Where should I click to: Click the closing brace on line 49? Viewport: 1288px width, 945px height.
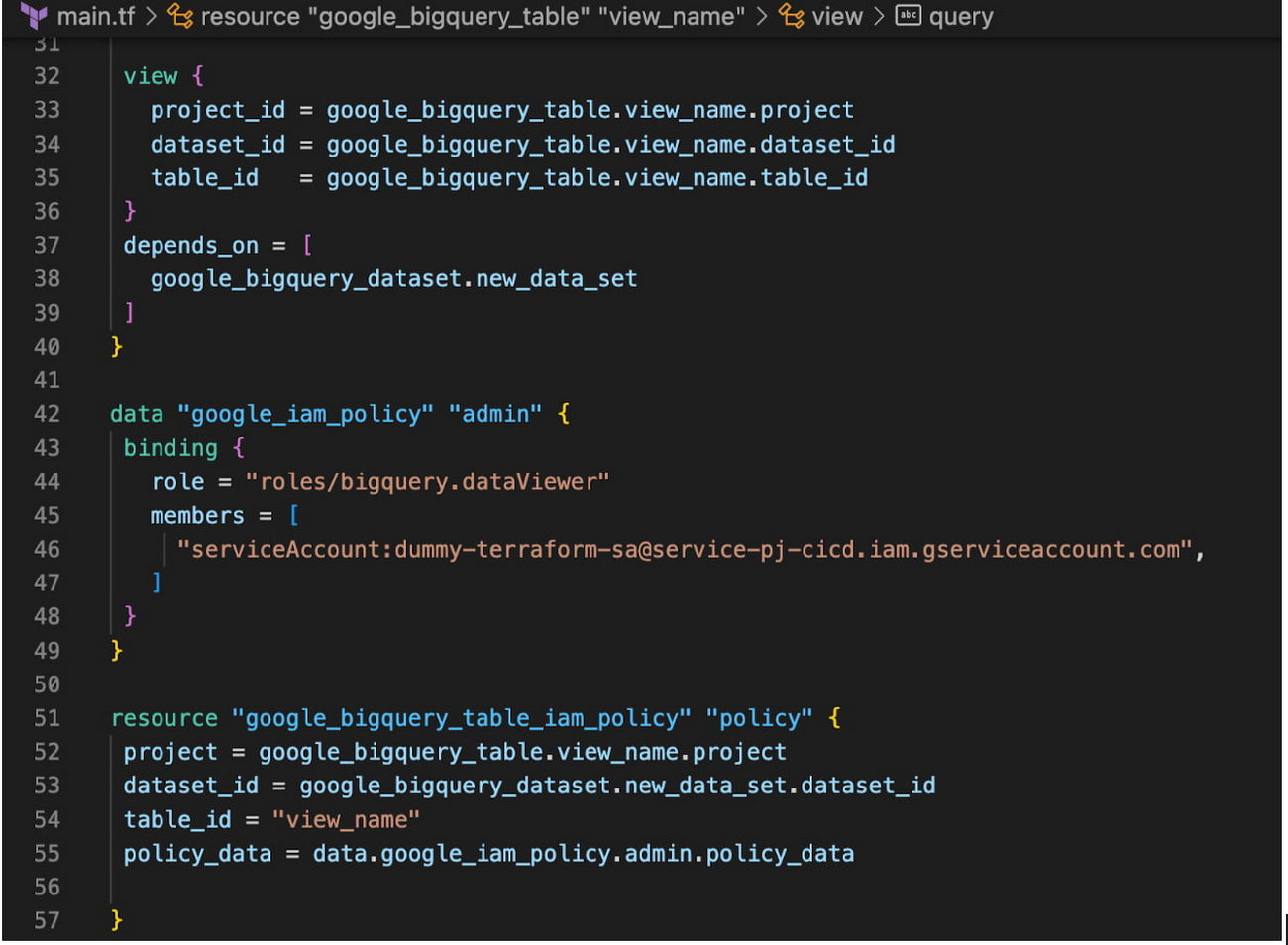pyautogui.click(x=117, y=650)
